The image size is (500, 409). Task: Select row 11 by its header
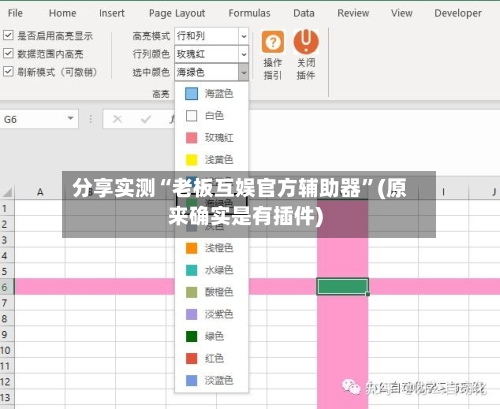(x=7, y=366)
